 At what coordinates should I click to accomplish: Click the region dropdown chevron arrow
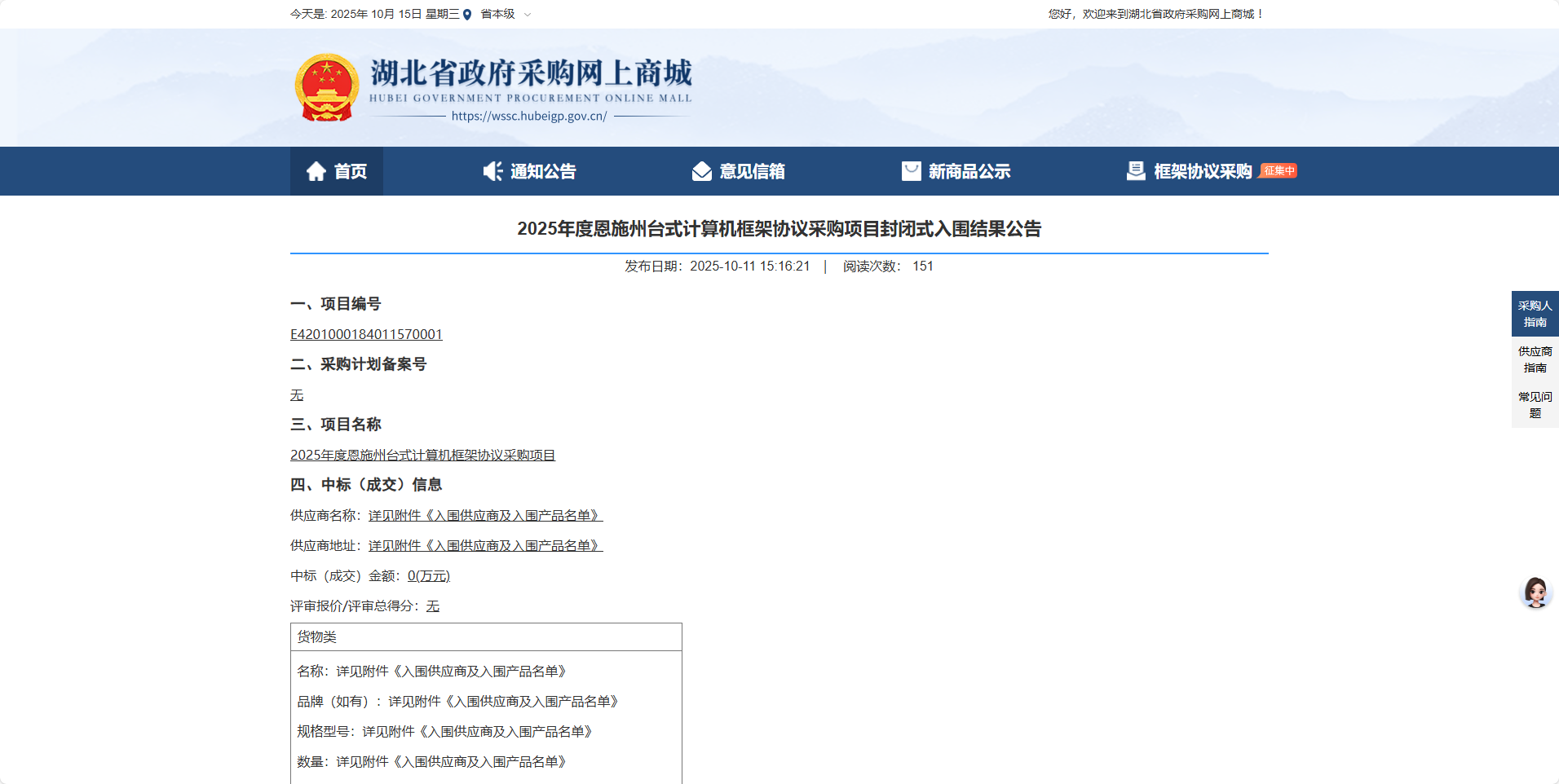point(528,15)
